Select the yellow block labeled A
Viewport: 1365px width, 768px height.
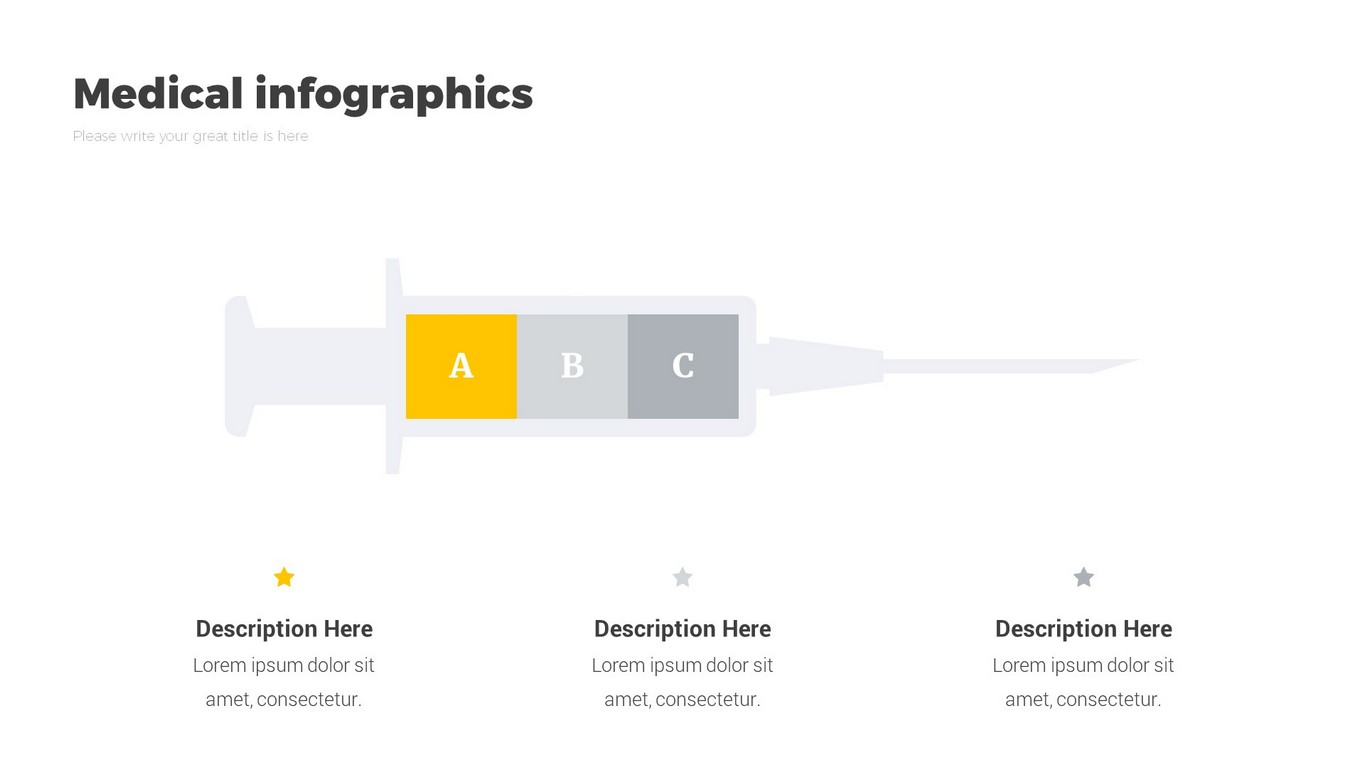pyautogui.click(x=461, y=366)
